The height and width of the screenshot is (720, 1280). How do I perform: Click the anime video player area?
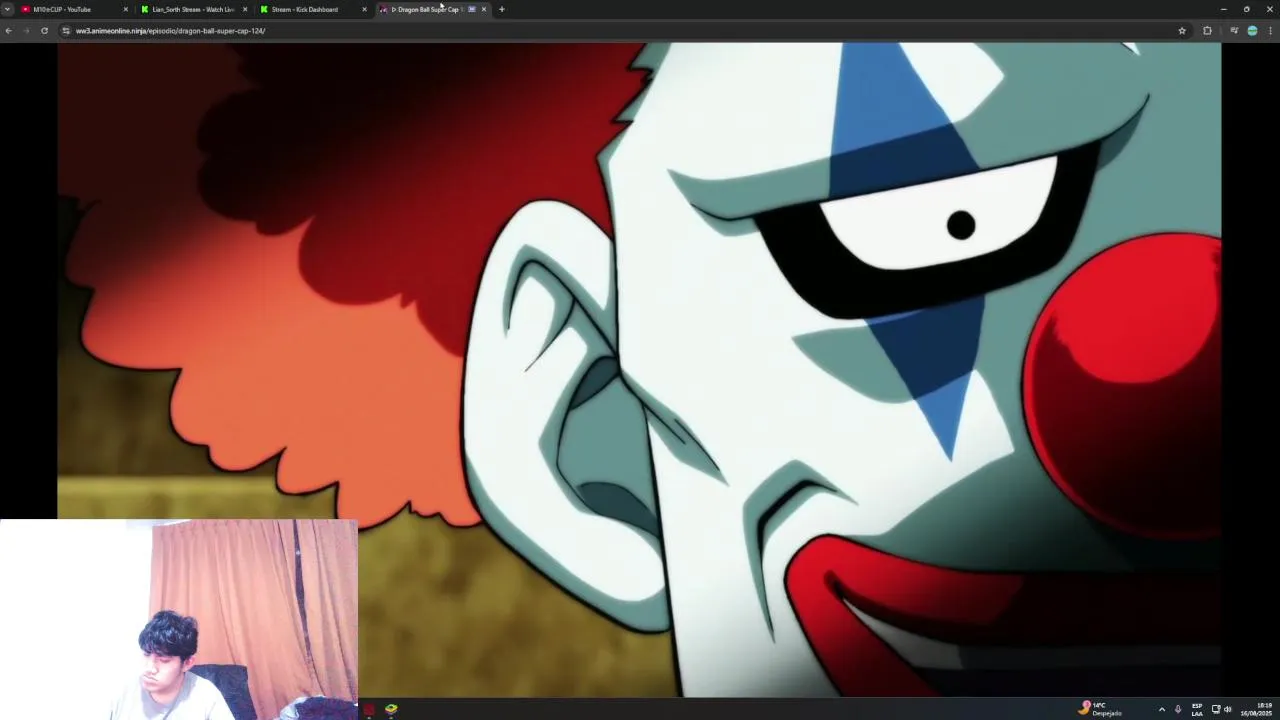point(639,369)
